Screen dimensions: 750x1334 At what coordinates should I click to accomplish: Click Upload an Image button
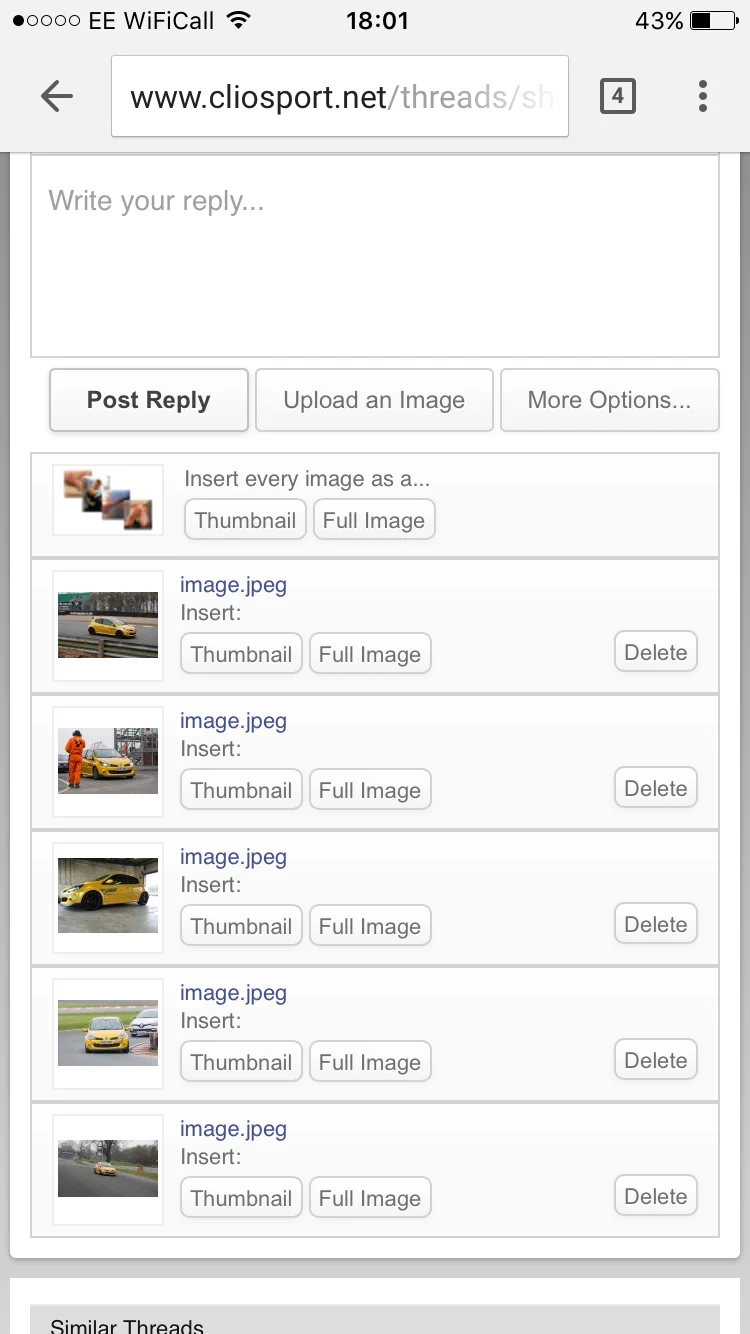click(x=374, y=400)
